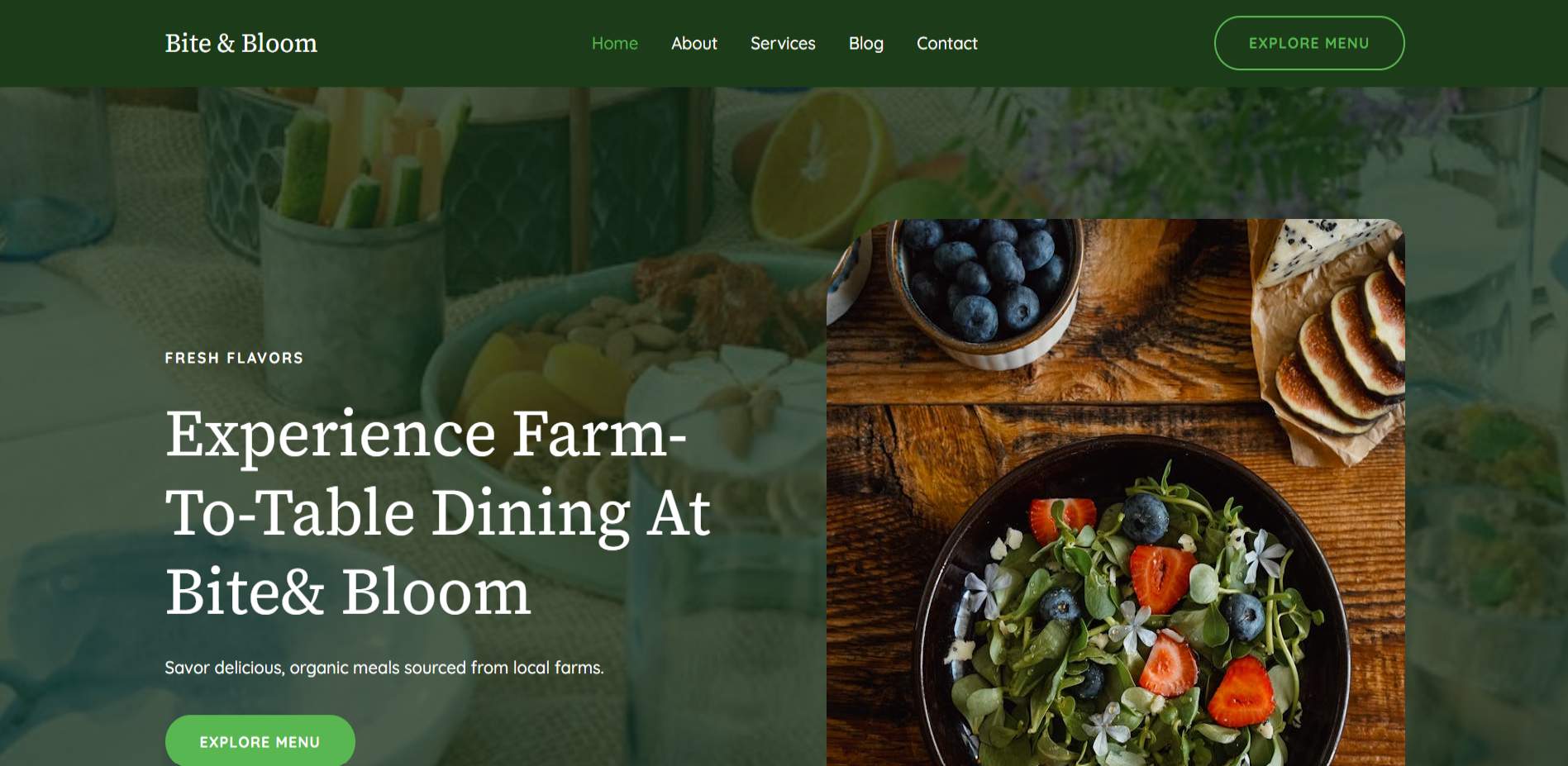
Task: Click the word Bloom in the headline
Action: tap(436, 592)
